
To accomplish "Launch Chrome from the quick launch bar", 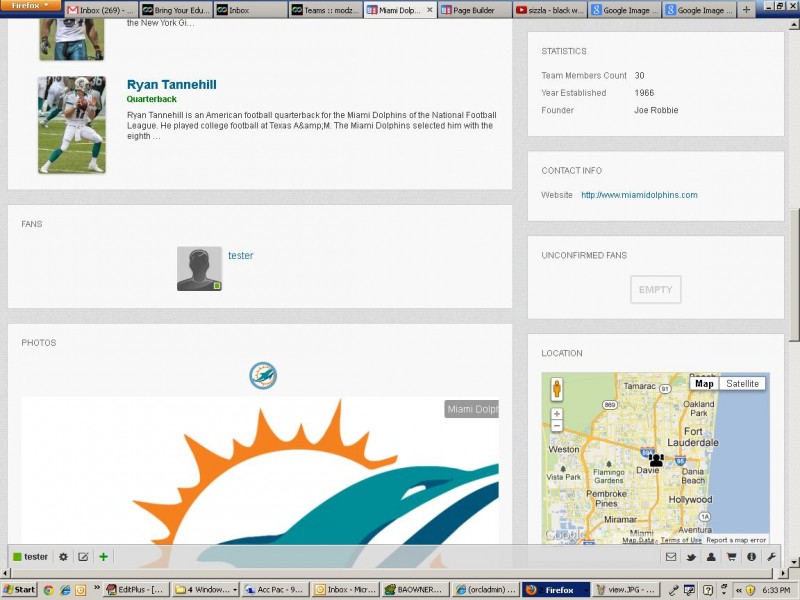I will tap(48, 590).
